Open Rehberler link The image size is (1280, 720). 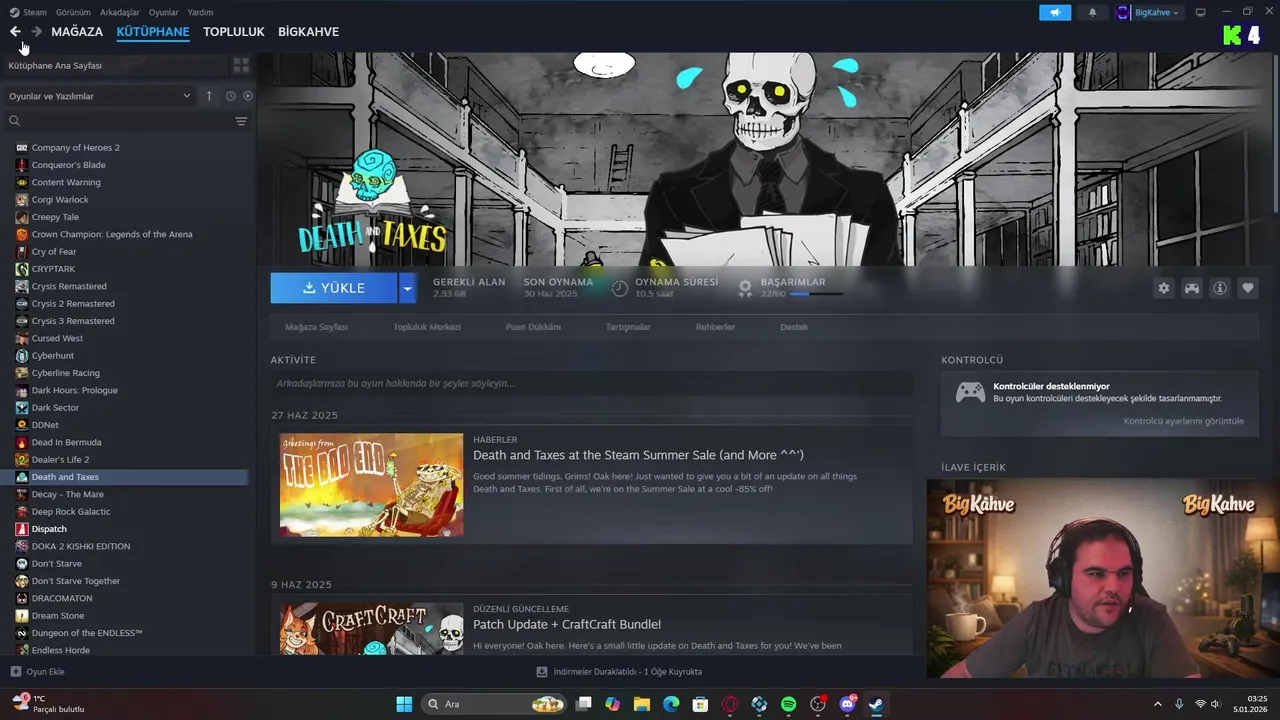pyautogui.click(x=715, y=327)
